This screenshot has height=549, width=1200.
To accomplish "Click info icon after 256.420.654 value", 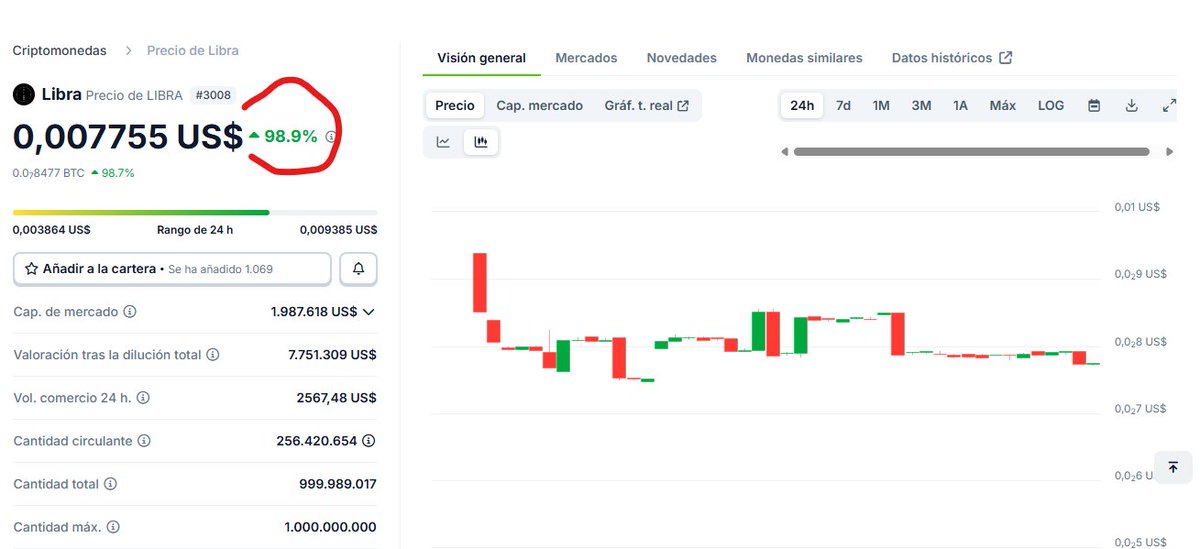I will (369, 441).
